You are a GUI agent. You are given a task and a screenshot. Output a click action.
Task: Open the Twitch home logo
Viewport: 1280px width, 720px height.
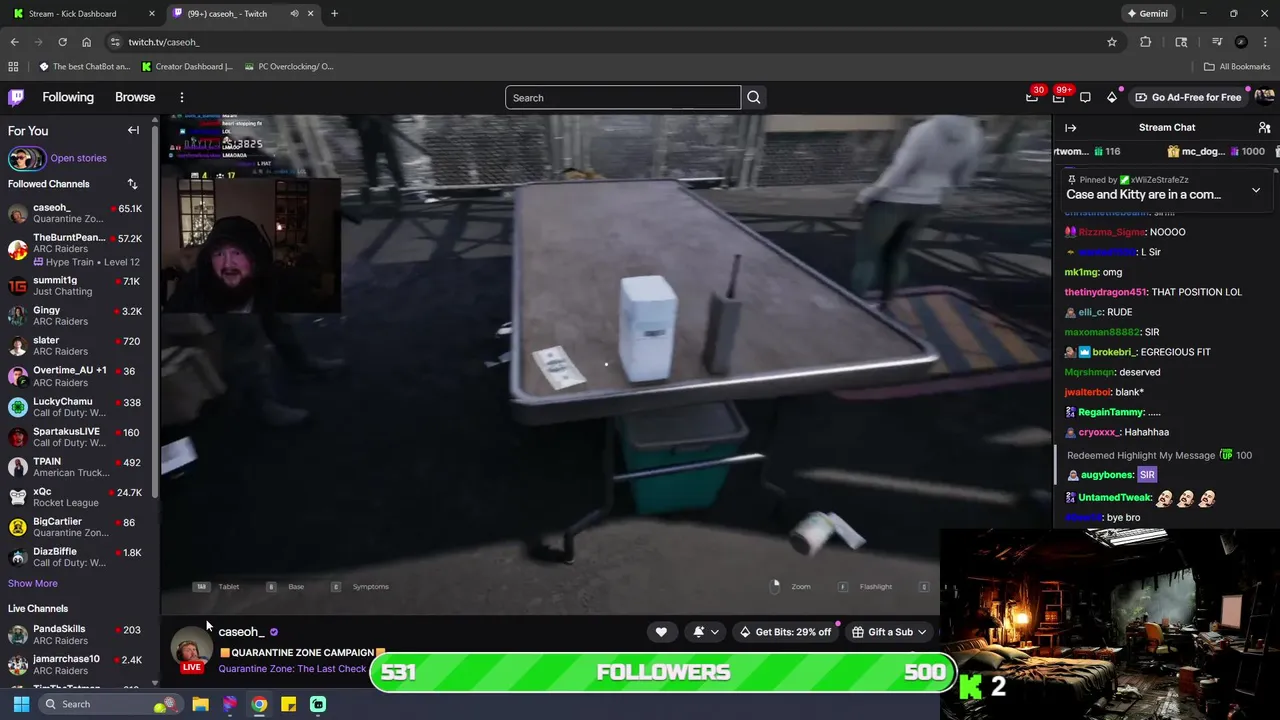[16, 97]
